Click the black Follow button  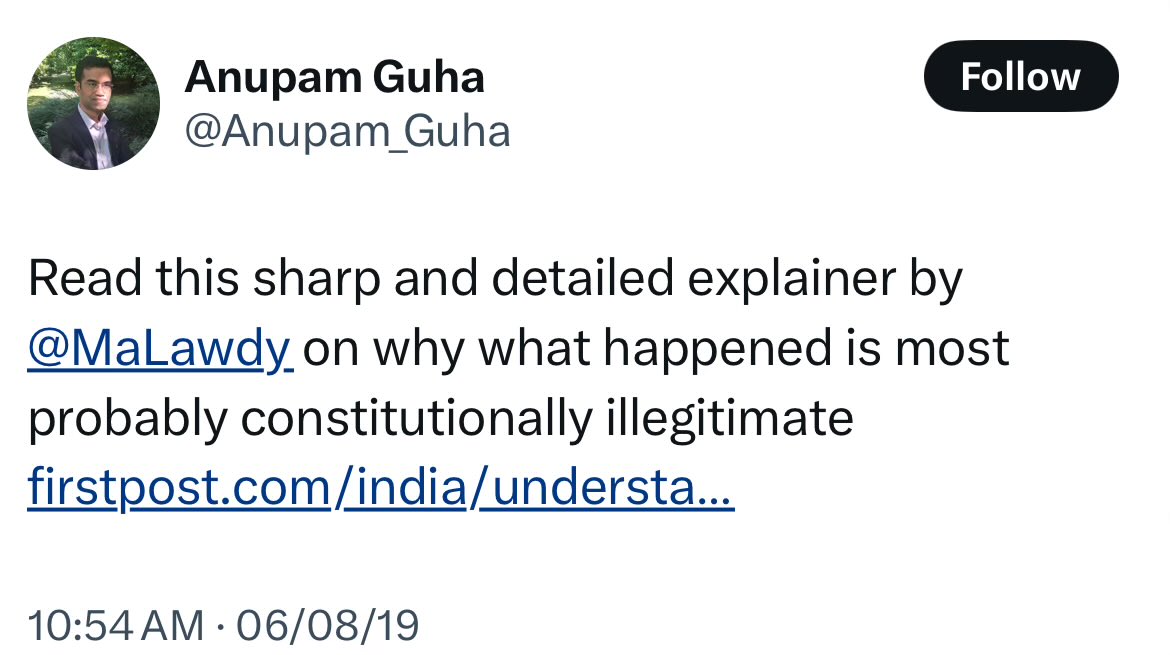(1020, 77)
